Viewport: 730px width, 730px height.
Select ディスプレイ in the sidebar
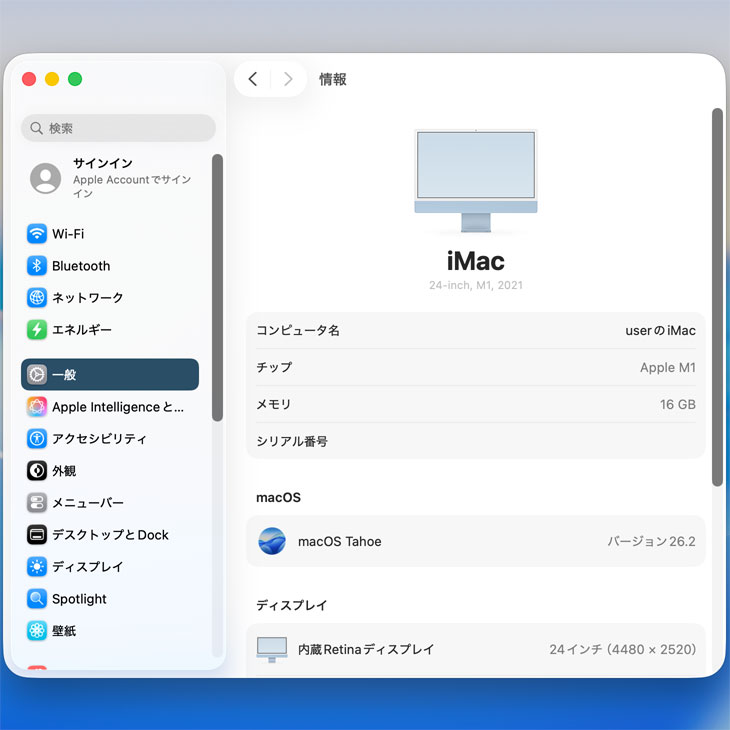click(x=88, y=567)
